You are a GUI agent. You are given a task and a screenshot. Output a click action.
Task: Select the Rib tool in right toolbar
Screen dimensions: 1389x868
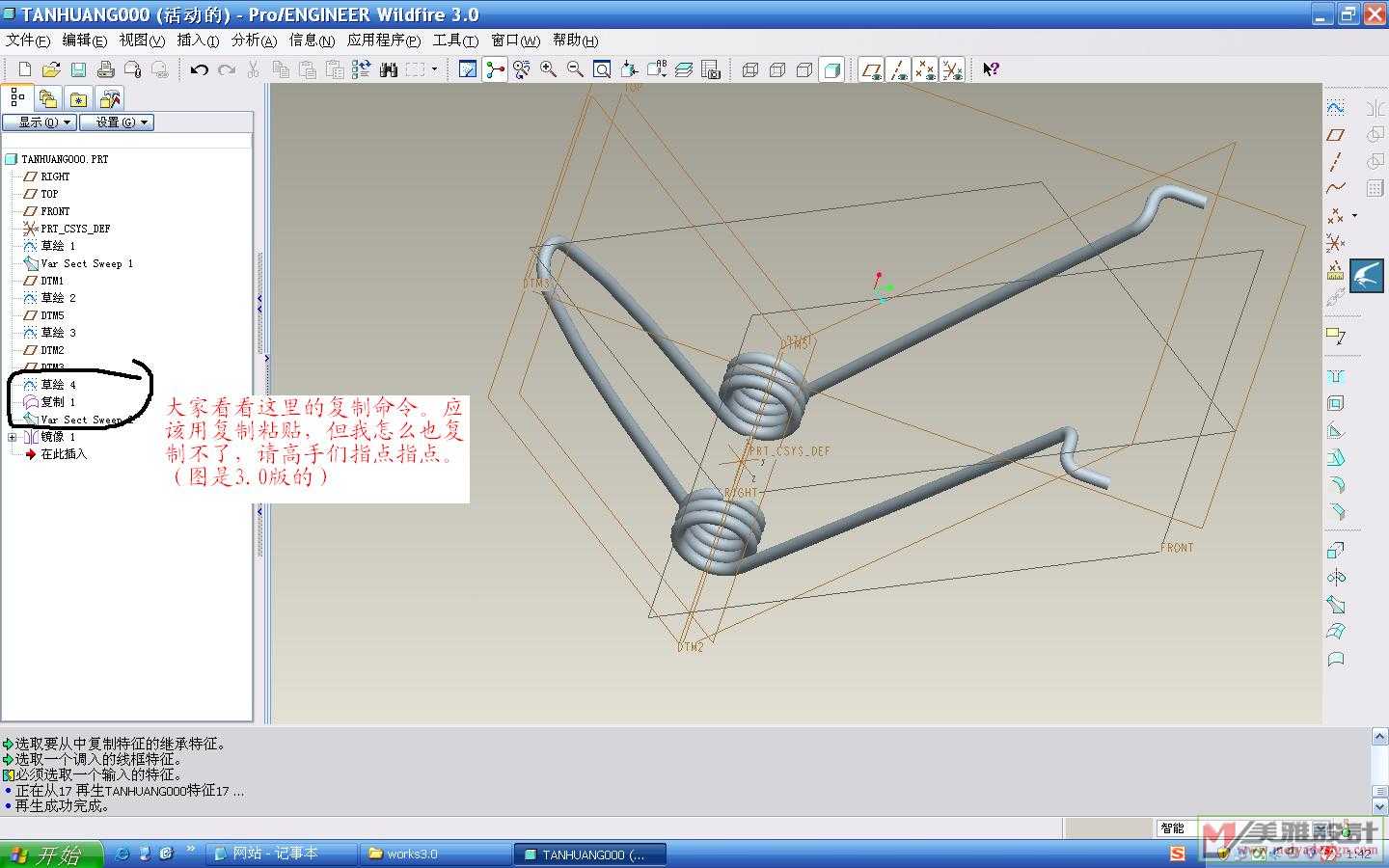[1336, 430]
